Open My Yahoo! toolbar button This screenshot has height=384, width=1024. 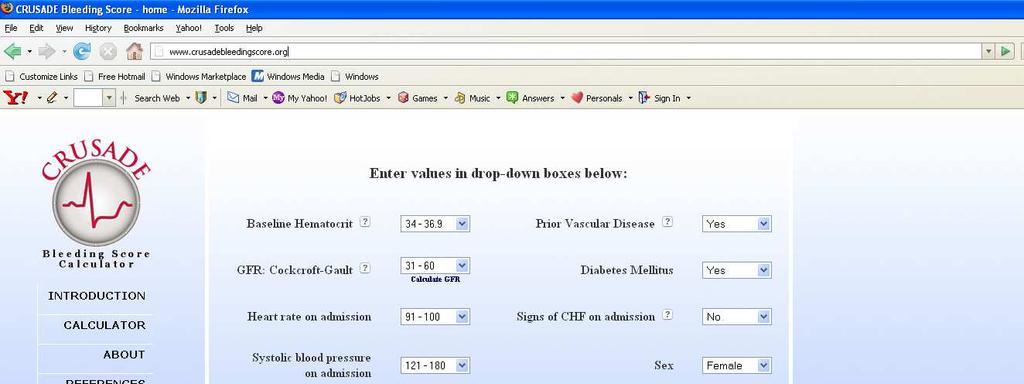tap(300, 98)
